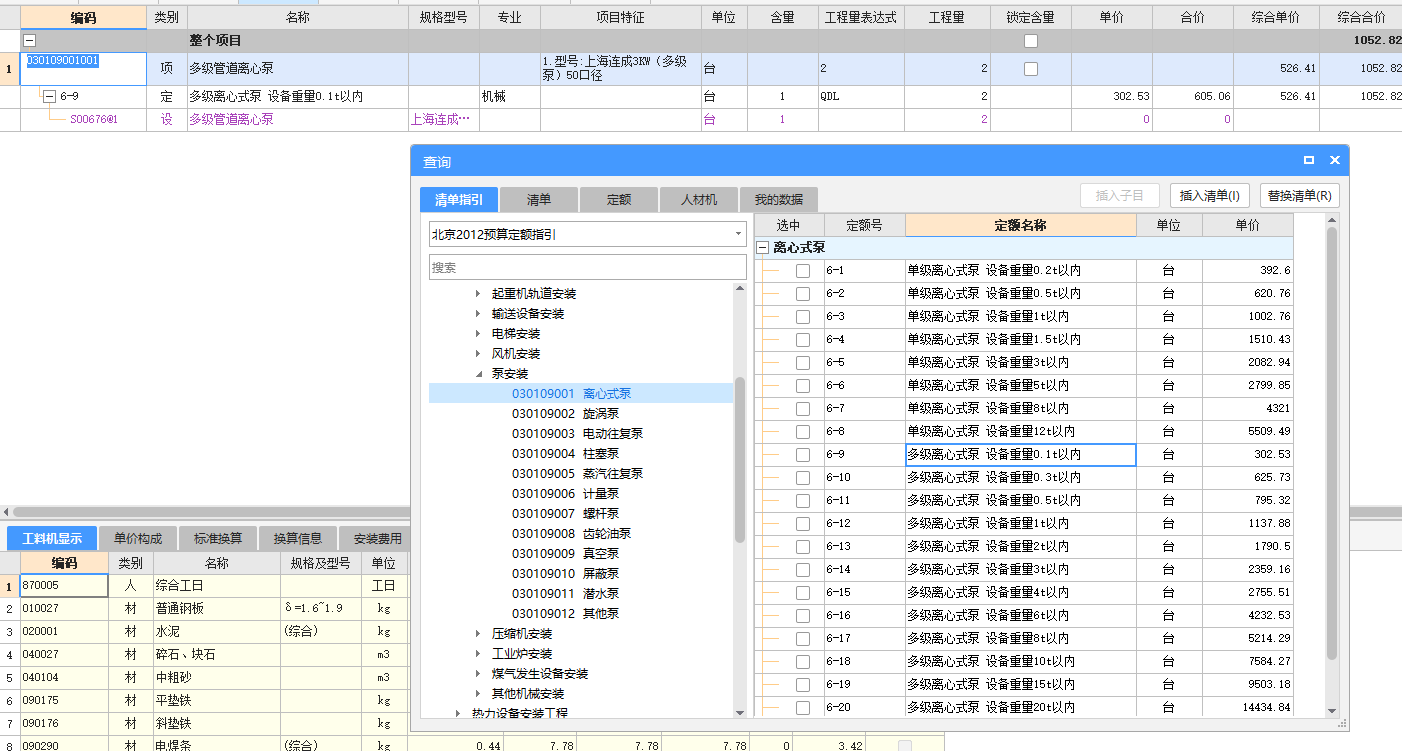Expand 压缩机安装 tree node
Screen dimensions: 1402x751
coord(477,634)
